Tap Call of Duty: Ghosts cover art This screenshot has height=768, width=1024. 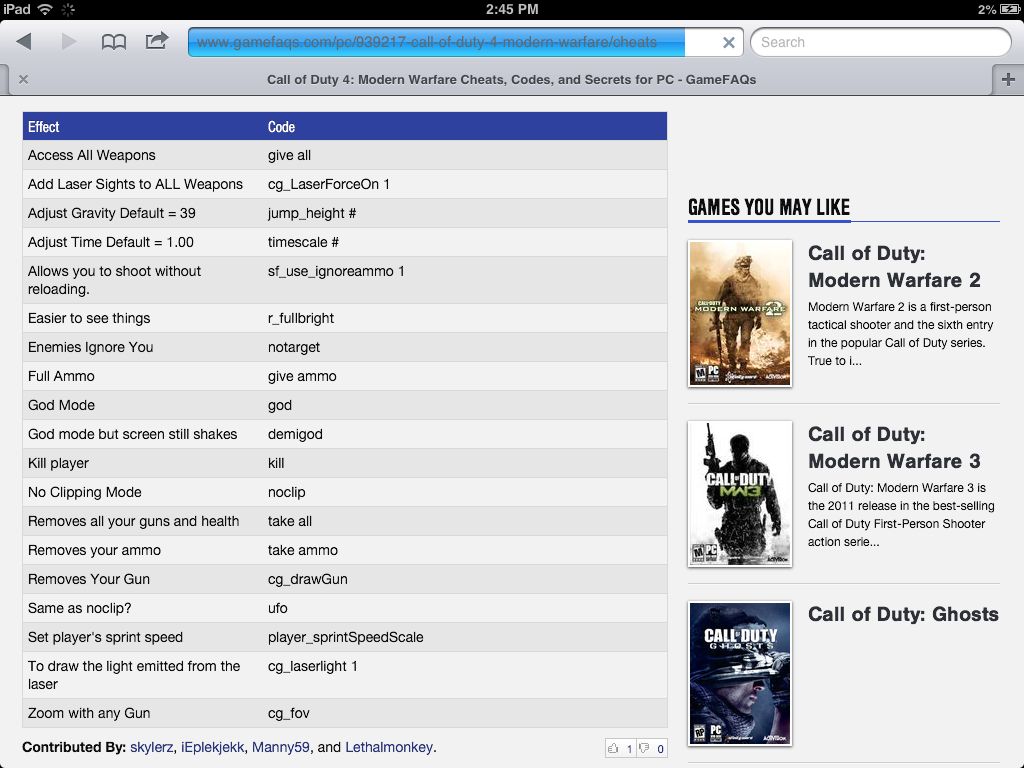pyautogui.click(x=740, y=673)
